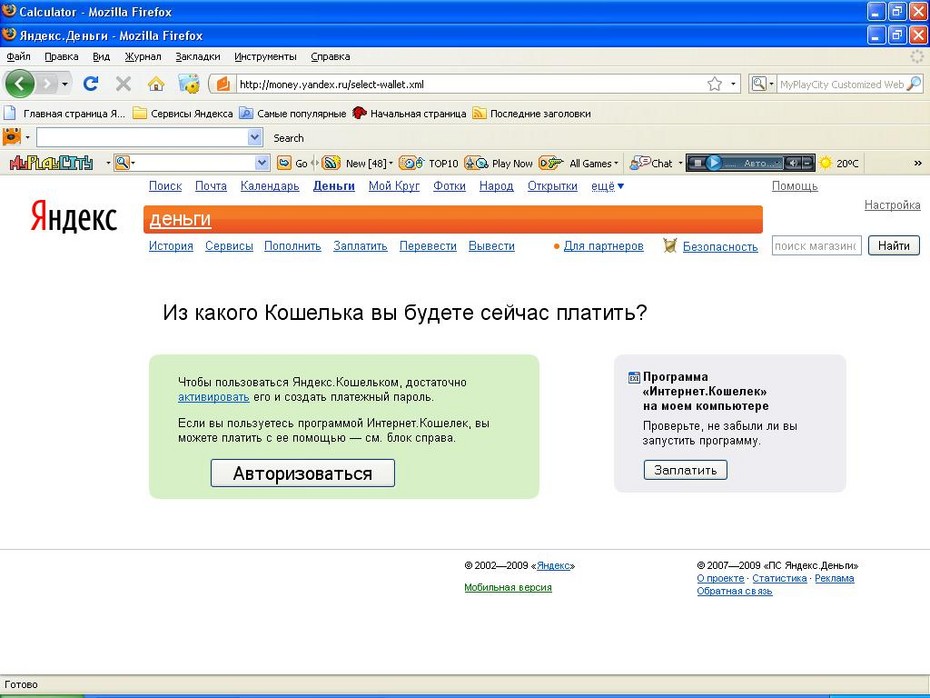Open the MyPlayCity logo dropdown arrow
Viewport: 930px width, 698px height.
coord(108,163)
